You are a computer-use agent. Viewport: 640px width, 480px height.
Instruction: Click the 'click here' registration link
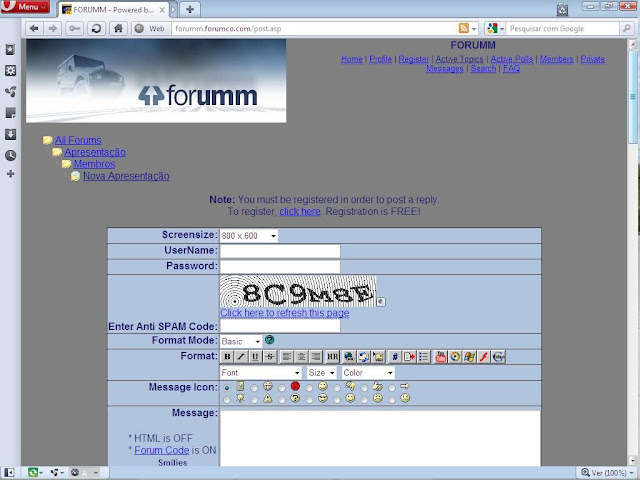point(300,211)
